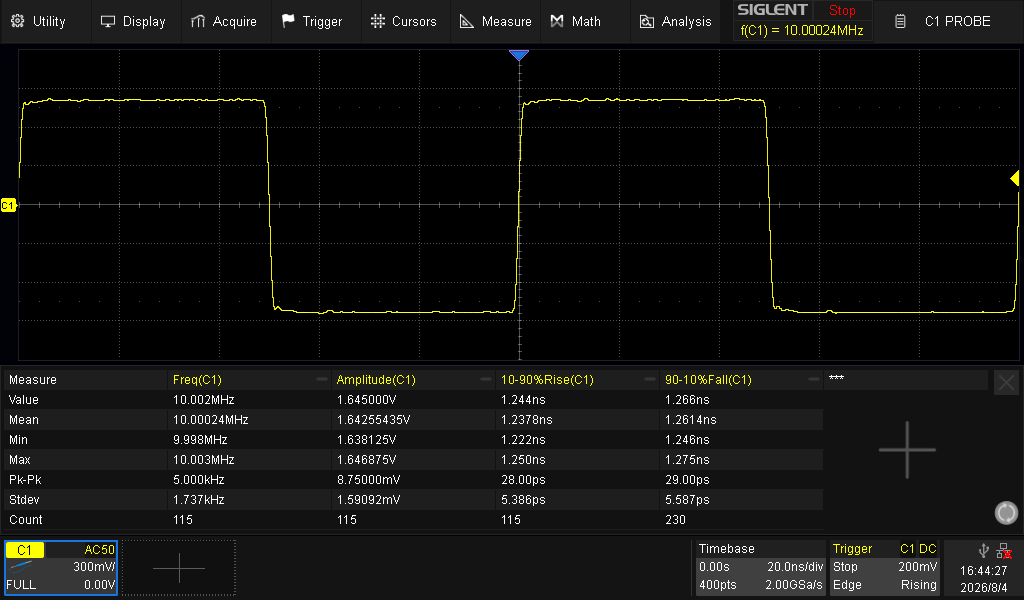Click the C1 PROBE menu icon

900,22
